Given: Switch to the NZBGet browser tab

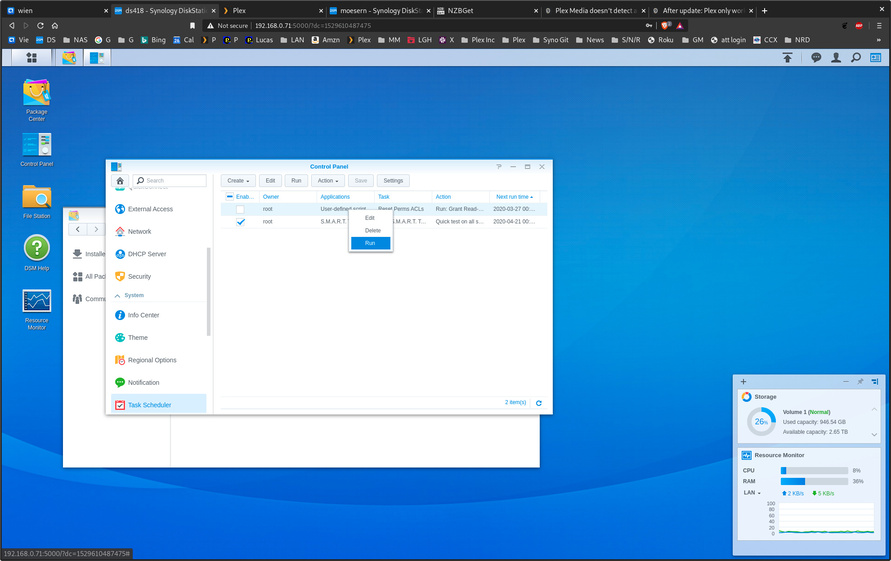Looking at the screenshot, I should tap(486, 10).
